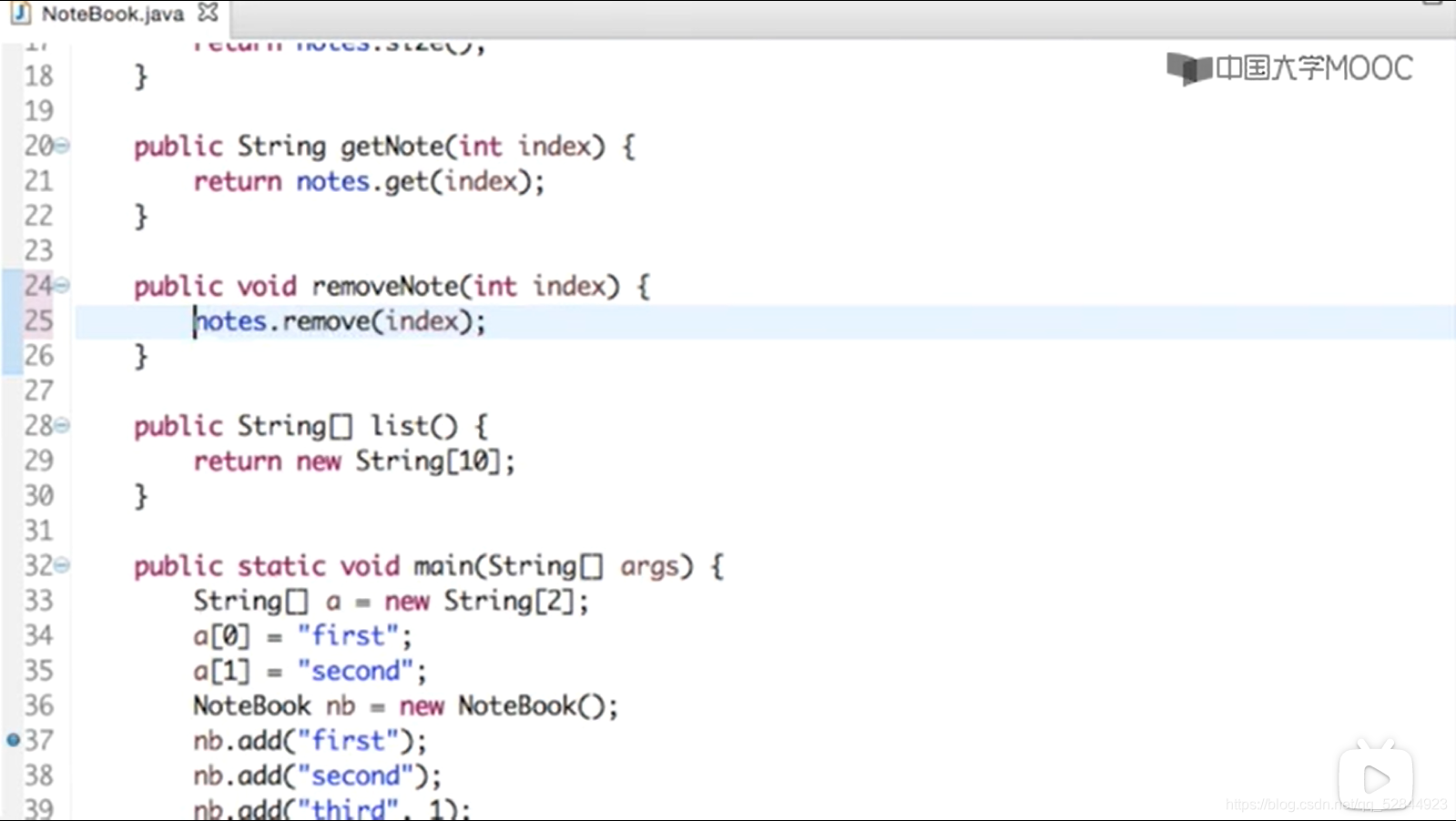Click the line 'a[0] = "first";'
This screenshot has height=821, width=1456.
click(x=302, y=635)
